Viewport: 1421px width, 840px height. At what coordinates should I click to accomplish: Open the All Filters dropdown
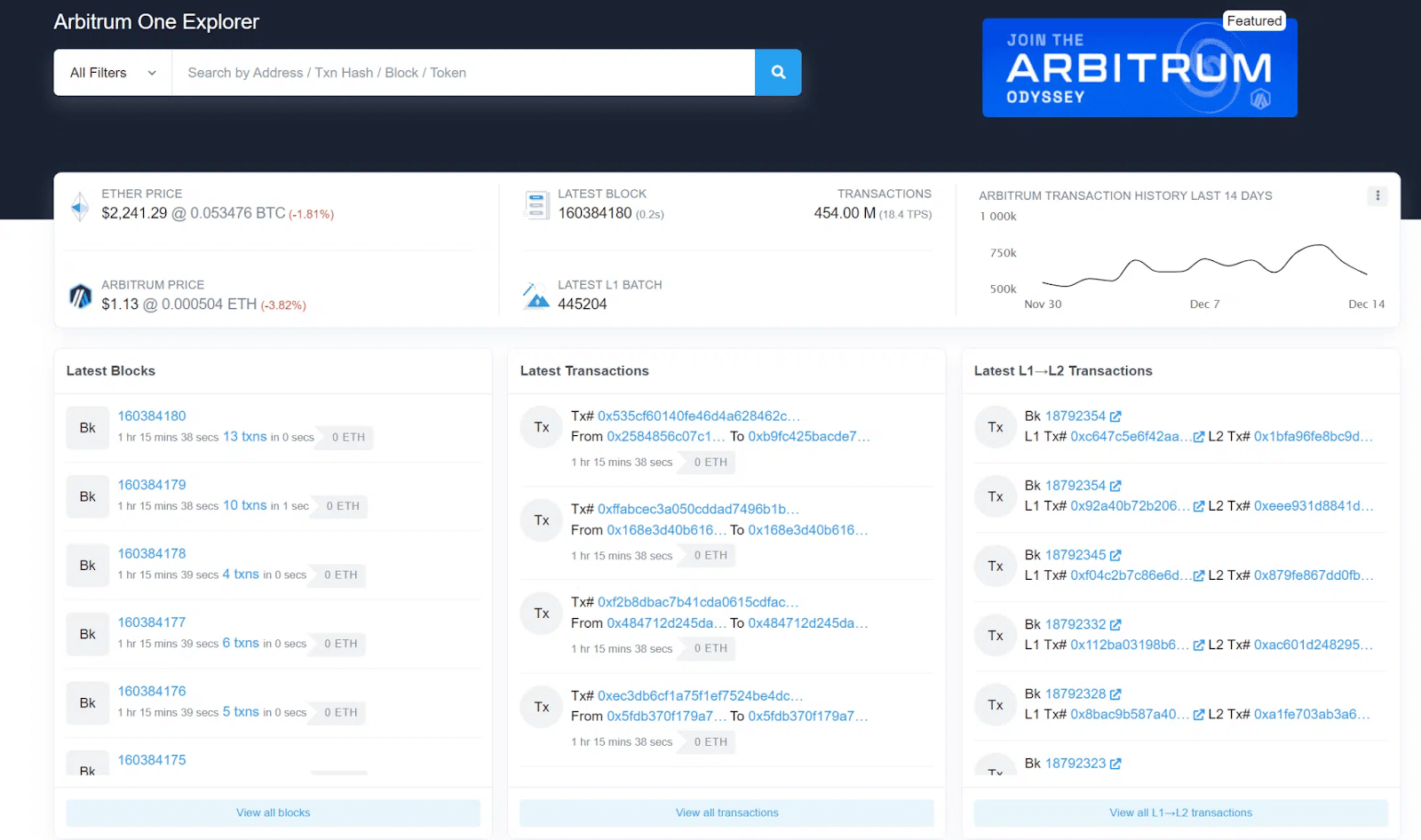click(111, 72)
